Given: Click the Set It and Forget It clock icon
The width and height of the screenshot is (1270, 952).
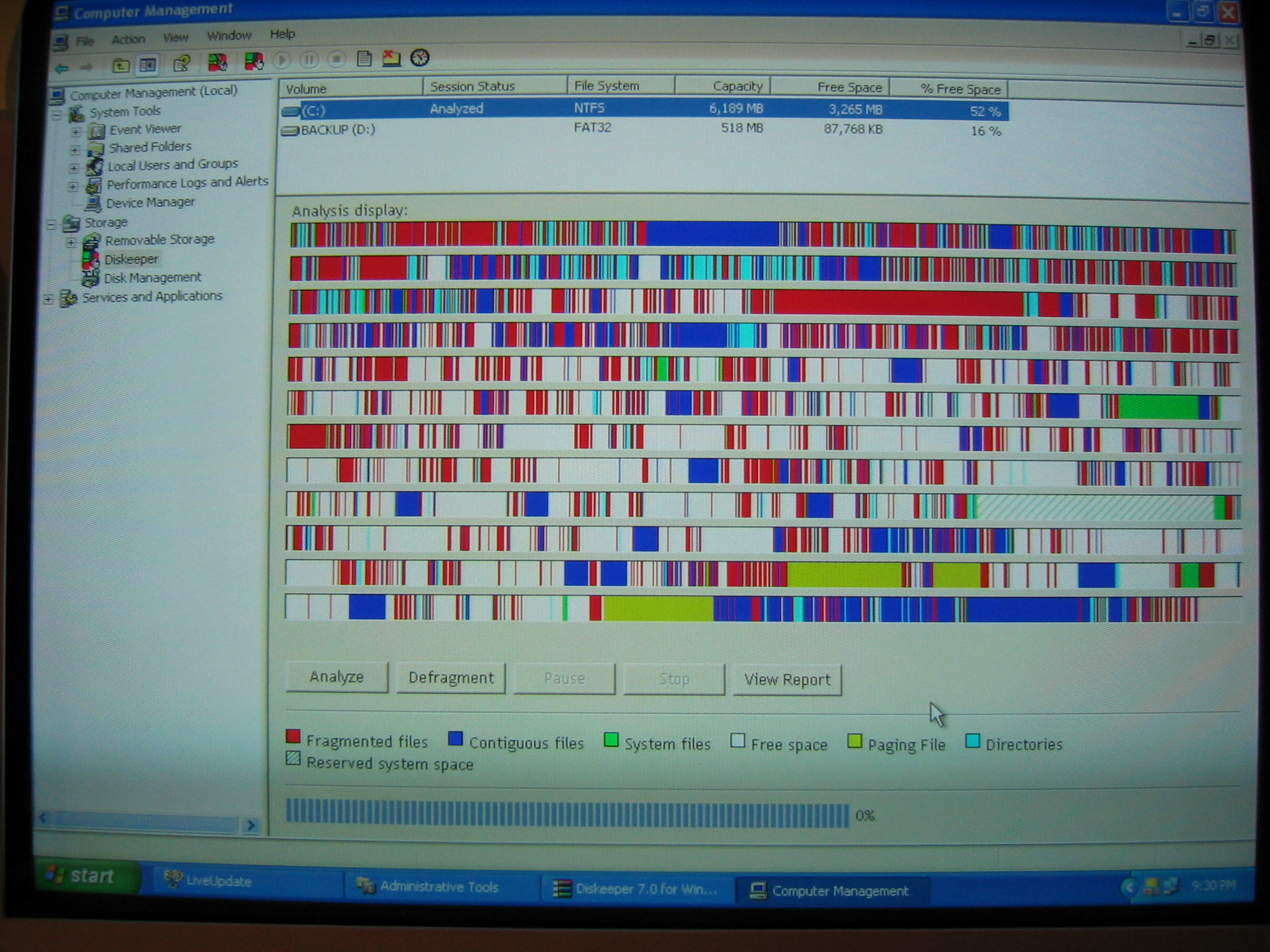Looking at the screenshot, I should point(420,58).
